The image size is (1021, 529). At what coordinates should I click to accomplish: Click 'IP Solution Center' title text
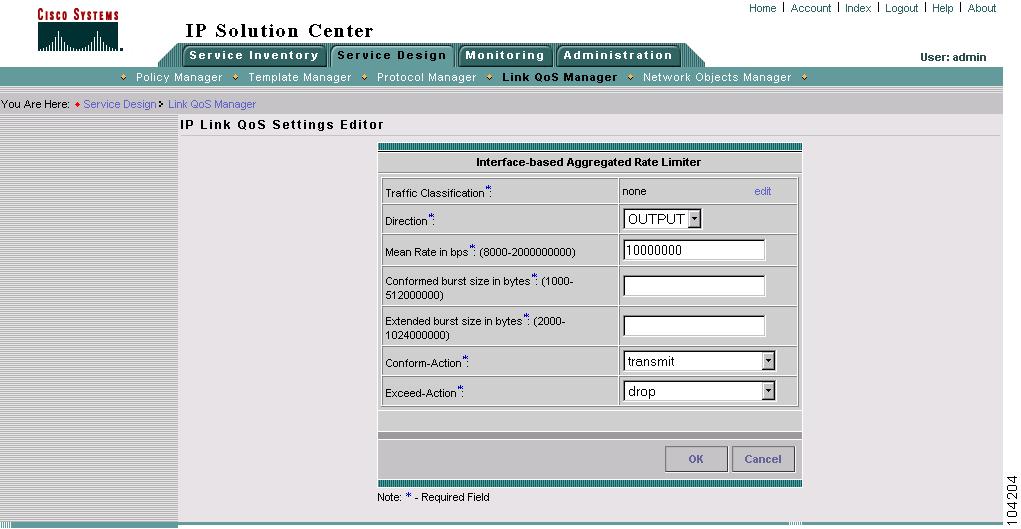click(279, 31)
